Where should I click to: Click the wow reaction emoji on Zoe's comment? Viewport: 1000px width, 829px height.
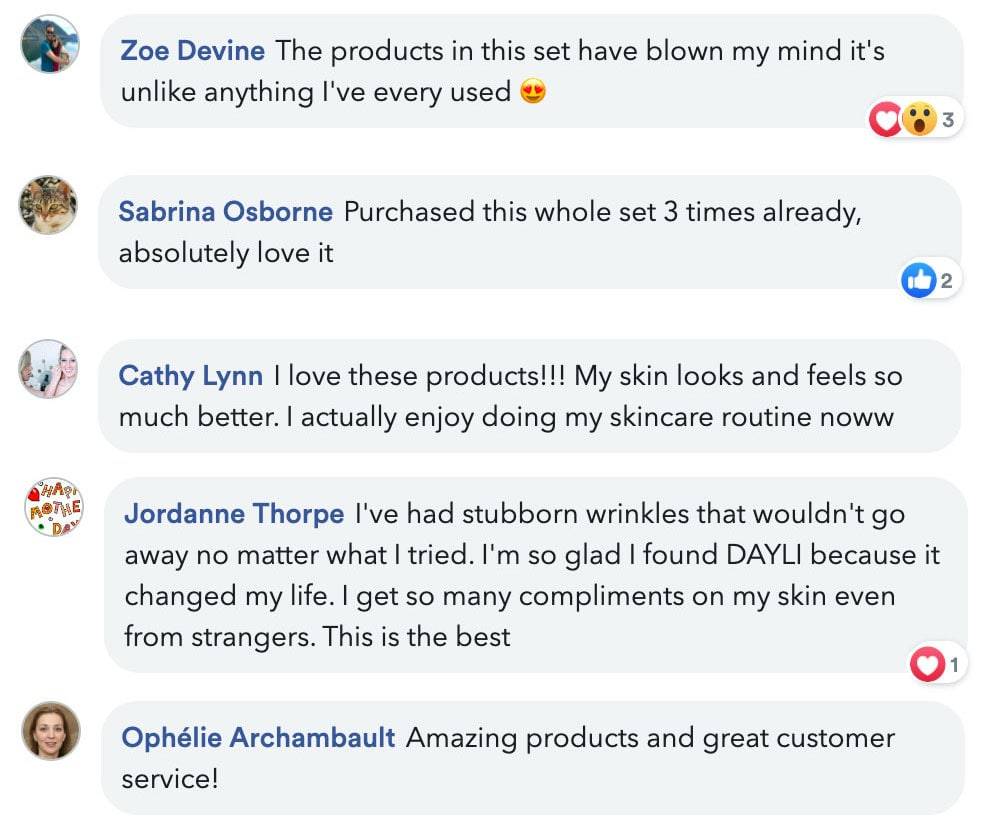tap(919, 119)
